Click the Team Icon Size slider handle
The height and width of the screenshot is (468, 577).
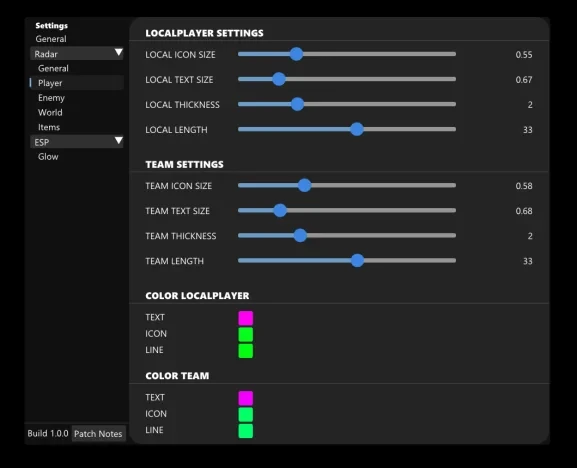click(304, 185)
